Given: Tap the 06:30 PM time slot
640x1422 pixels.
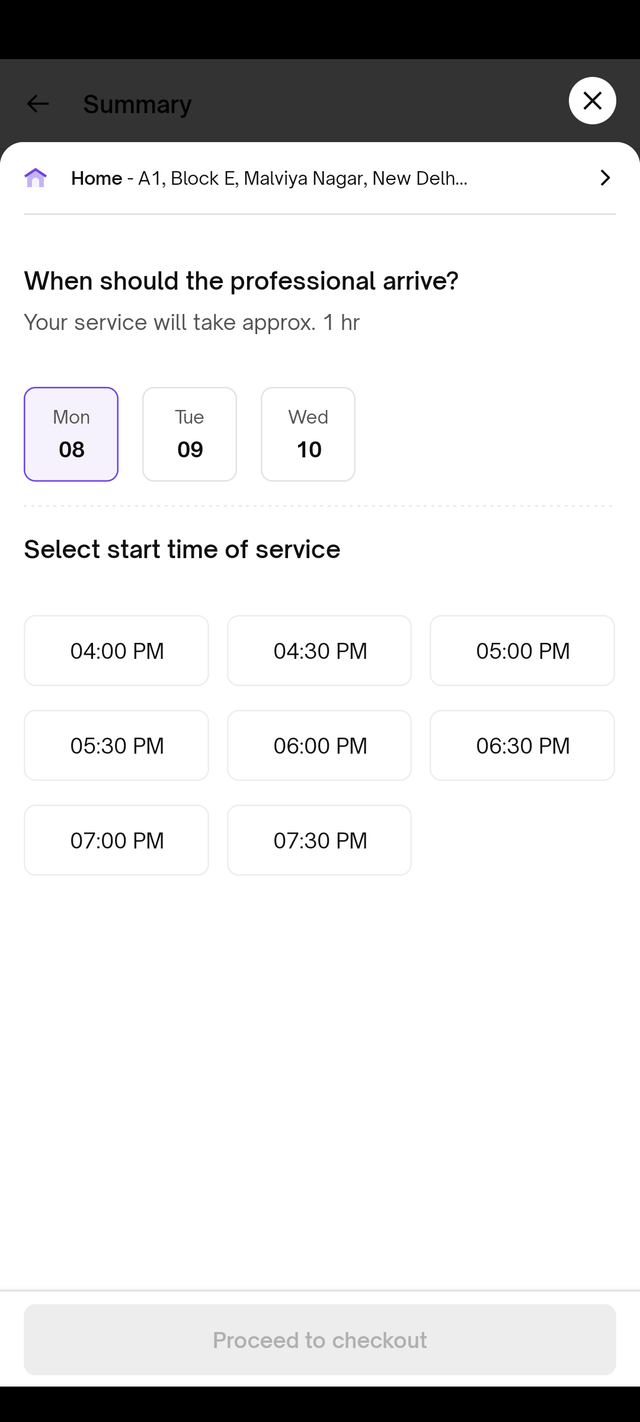Looking at the screenshot, I should click(x=522, y=746).
